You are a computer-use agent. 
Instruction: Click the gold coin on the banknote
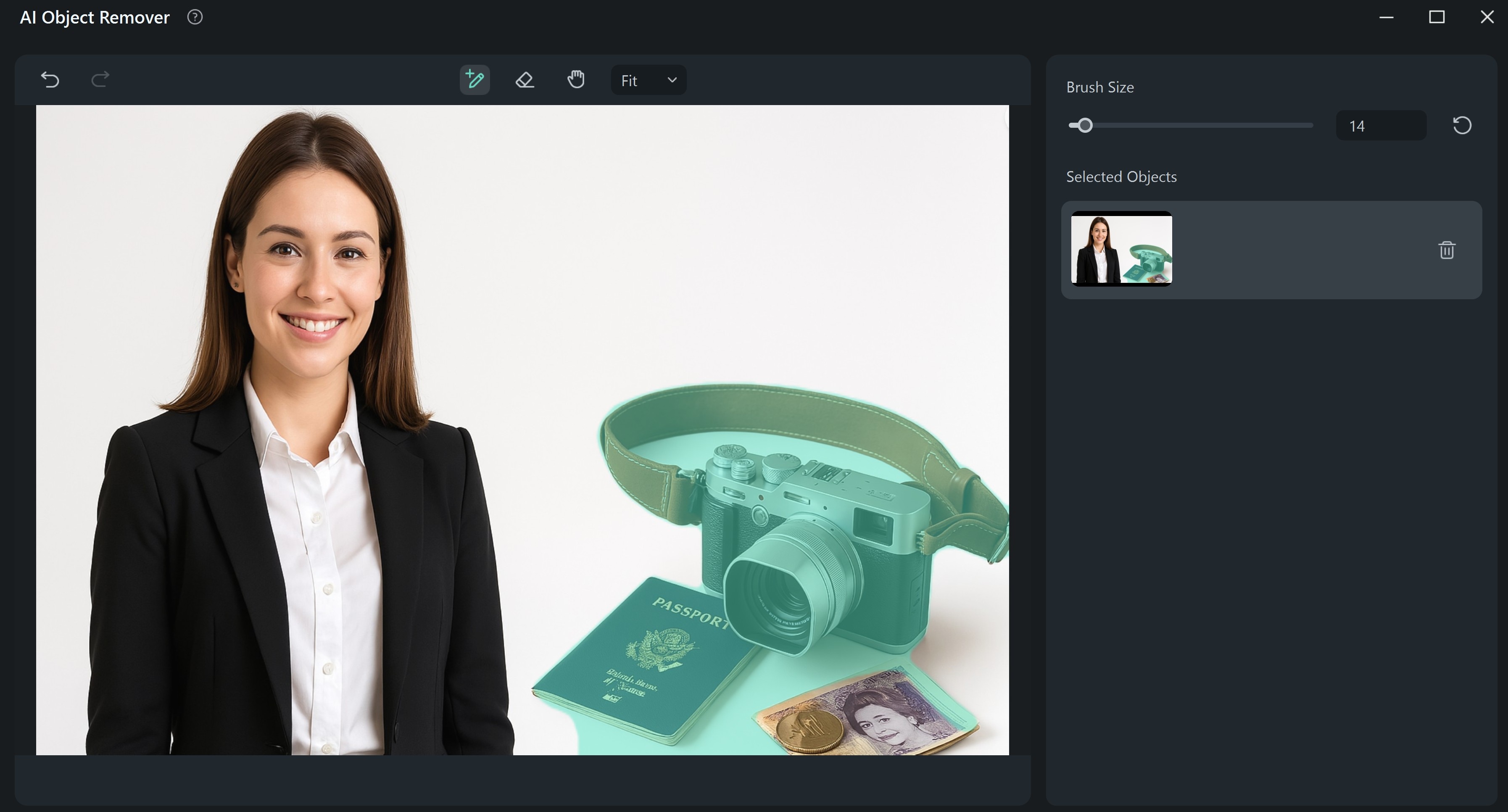(x=809, y=731)
